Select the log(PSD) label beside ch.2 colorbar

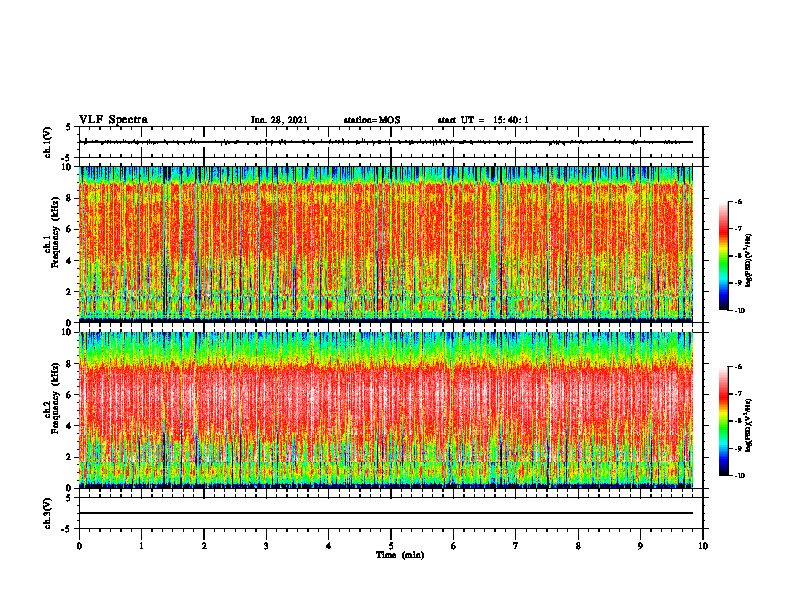point(749,425)
